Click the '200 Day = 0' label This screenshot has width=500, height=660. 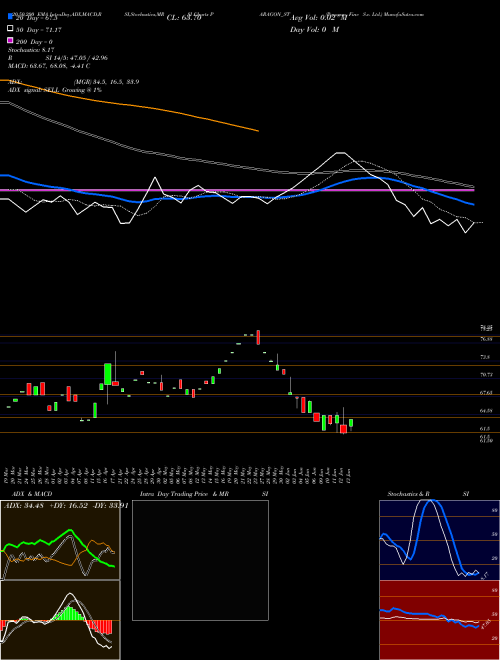click(34, 42)
